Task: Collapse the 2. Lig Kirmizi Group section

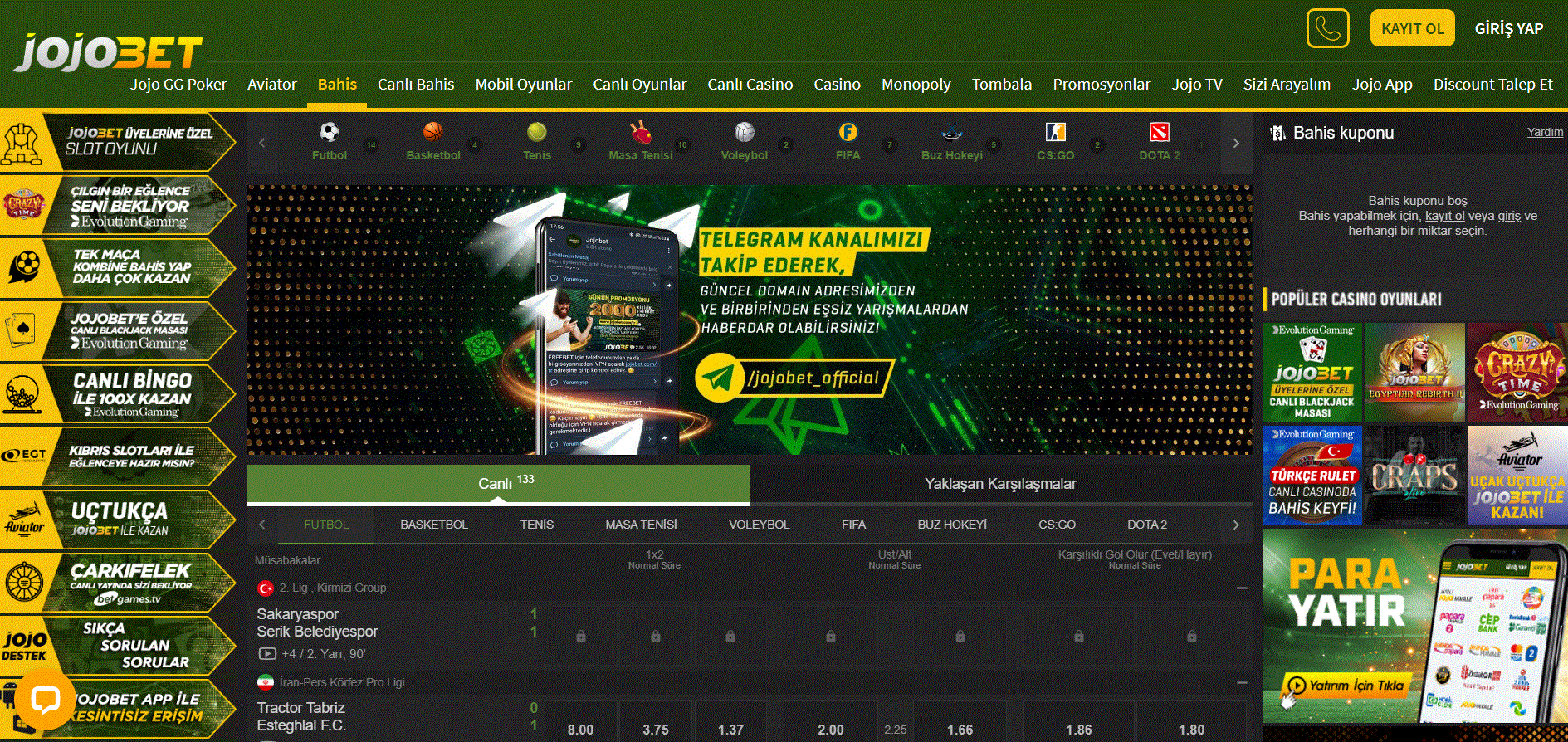Action: click(1242, 588)
